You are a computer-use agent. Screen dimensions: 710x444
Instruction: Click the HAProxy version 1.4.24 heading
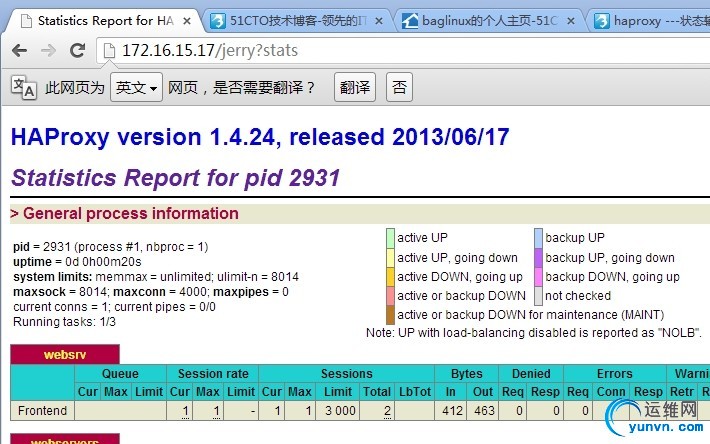tap(260, 137)
